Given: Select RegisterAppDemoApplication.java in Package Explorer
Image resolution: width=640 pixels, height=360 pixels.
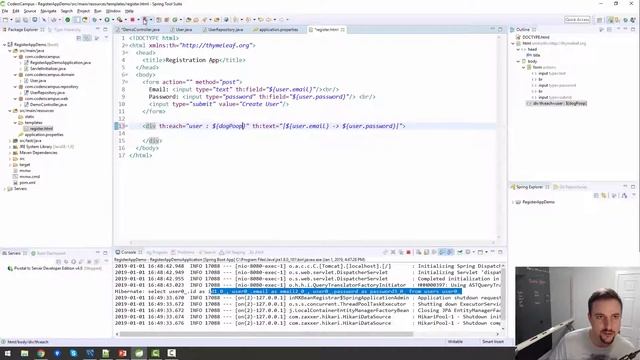Looking at the screenshot, I should point(57,63).
